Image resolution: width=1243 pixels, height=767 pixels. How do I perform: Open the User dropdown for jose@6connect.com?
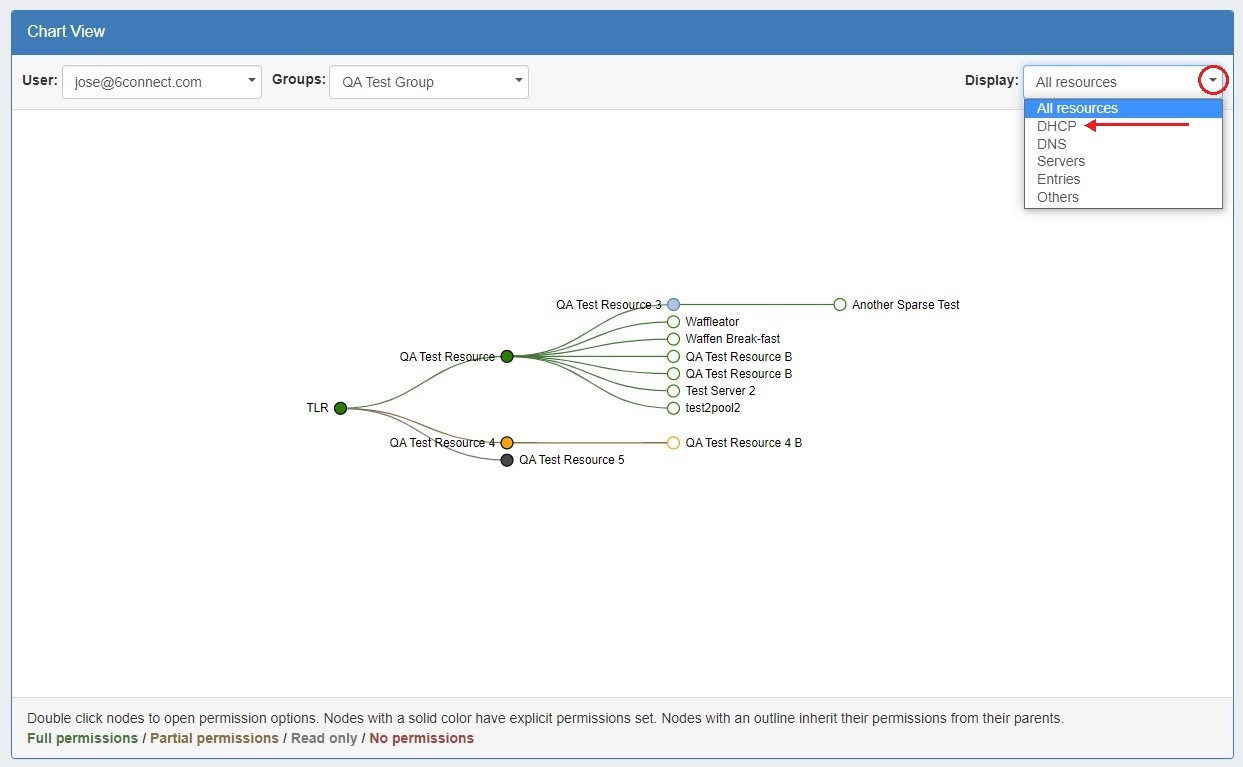(161, 82)
